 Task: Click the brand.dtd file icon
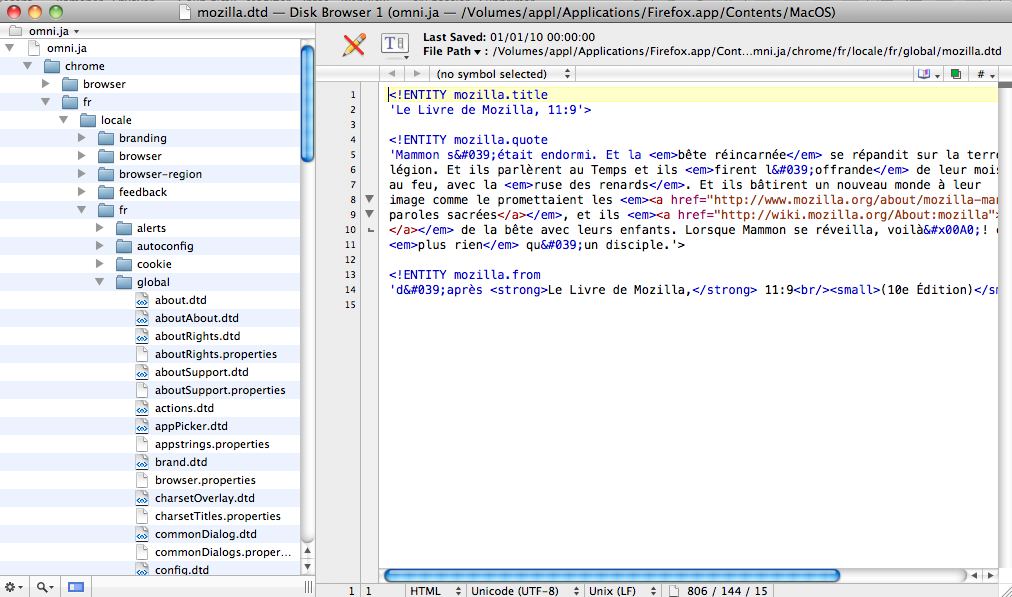[x=142, y=462]
